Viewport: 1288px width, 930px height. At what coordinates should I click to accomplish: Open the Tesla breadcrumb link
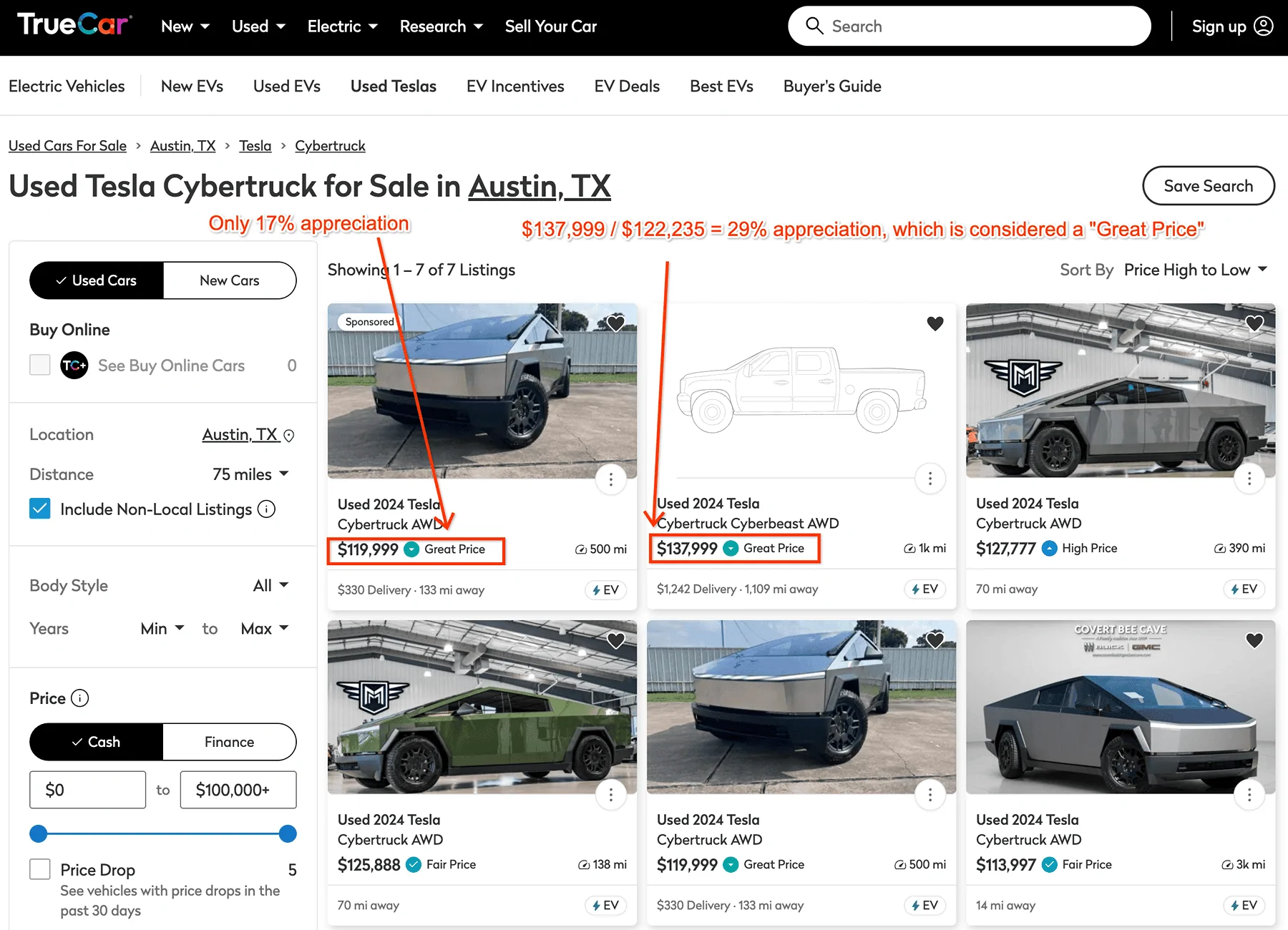point(255,146)
